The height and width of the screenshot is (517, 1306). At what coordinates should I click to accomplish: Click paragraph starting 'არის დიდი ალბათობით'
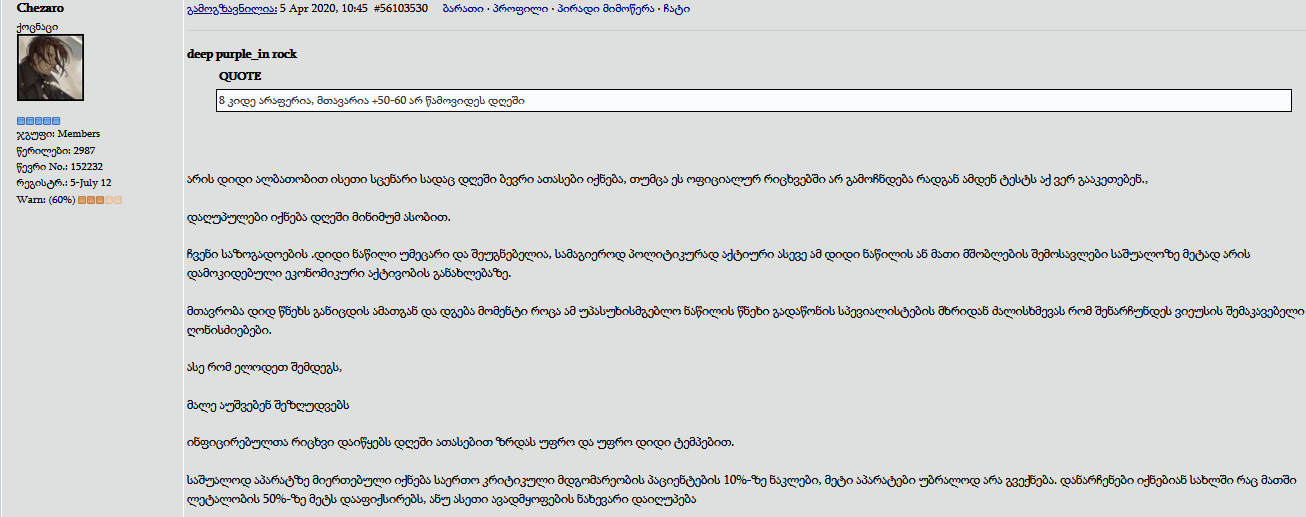coord(668,182)
